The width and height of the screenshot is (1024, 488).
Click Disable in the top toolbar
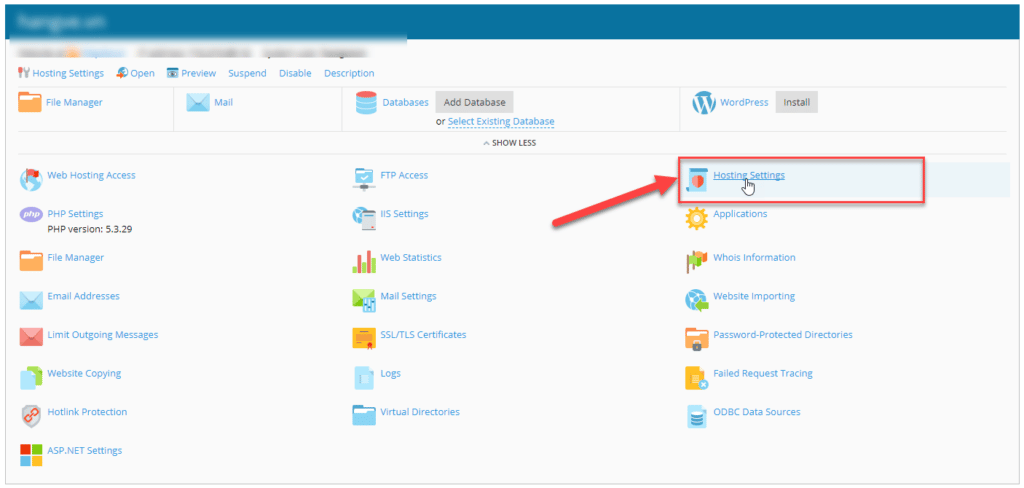[x=295, y=73]
